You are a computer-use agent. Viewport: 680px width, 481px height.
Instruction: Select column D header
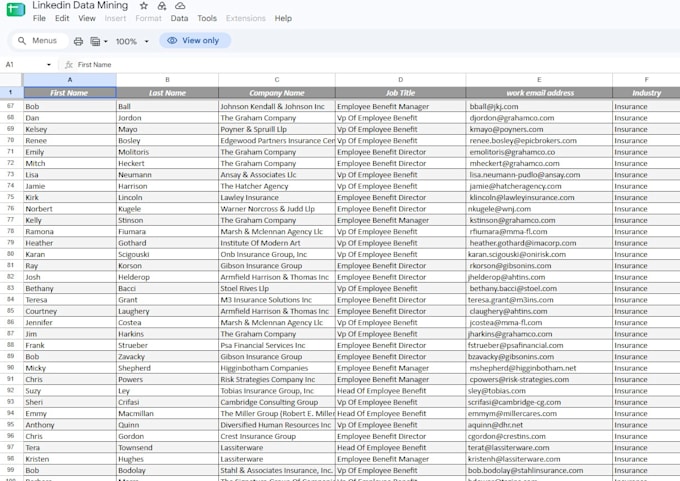pos(400,80)
